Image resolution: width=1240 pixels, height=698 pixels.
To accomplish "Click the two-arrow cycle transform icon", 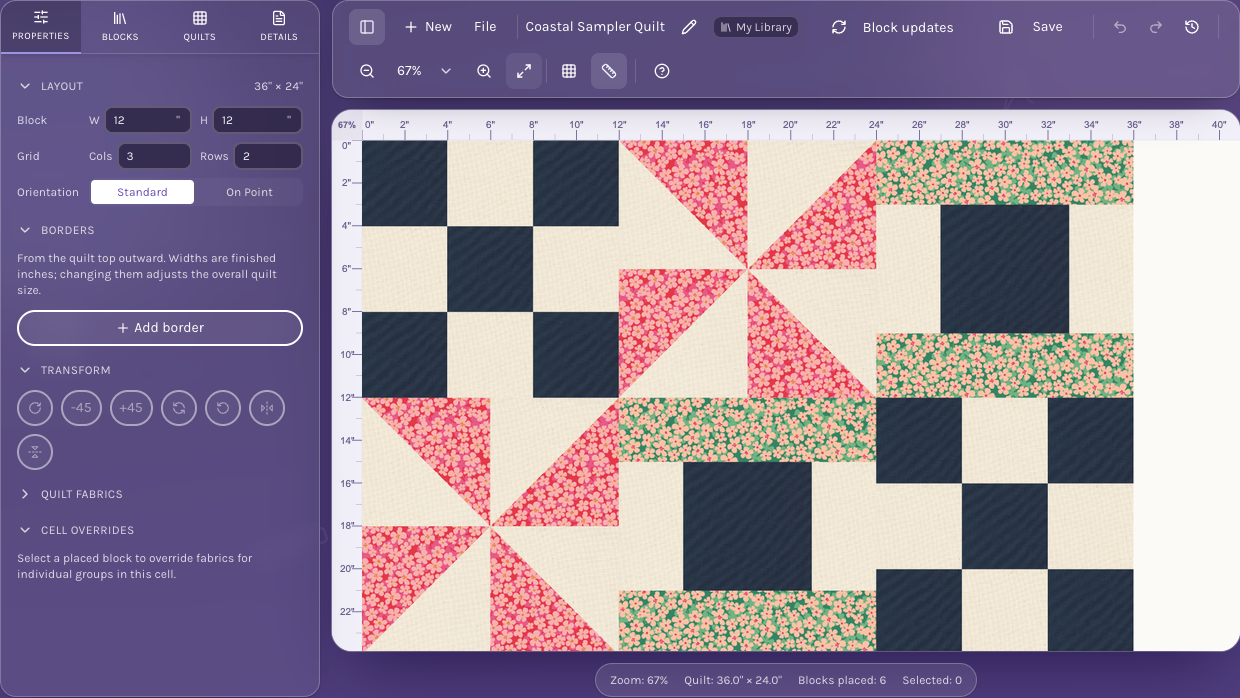I will [179, 408].
